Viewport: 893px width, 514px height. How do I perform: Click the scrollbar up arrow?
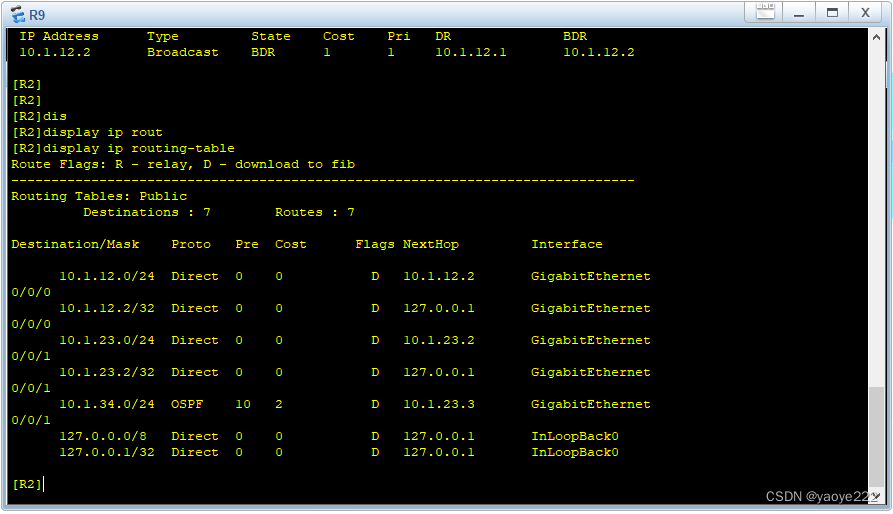(876, 38)
